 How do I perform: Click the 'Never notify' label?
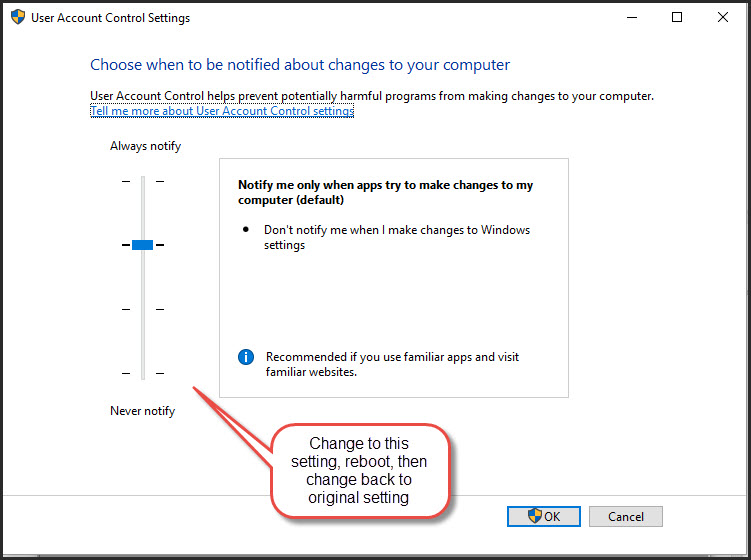pyautogui.click(x=143, y=411)
